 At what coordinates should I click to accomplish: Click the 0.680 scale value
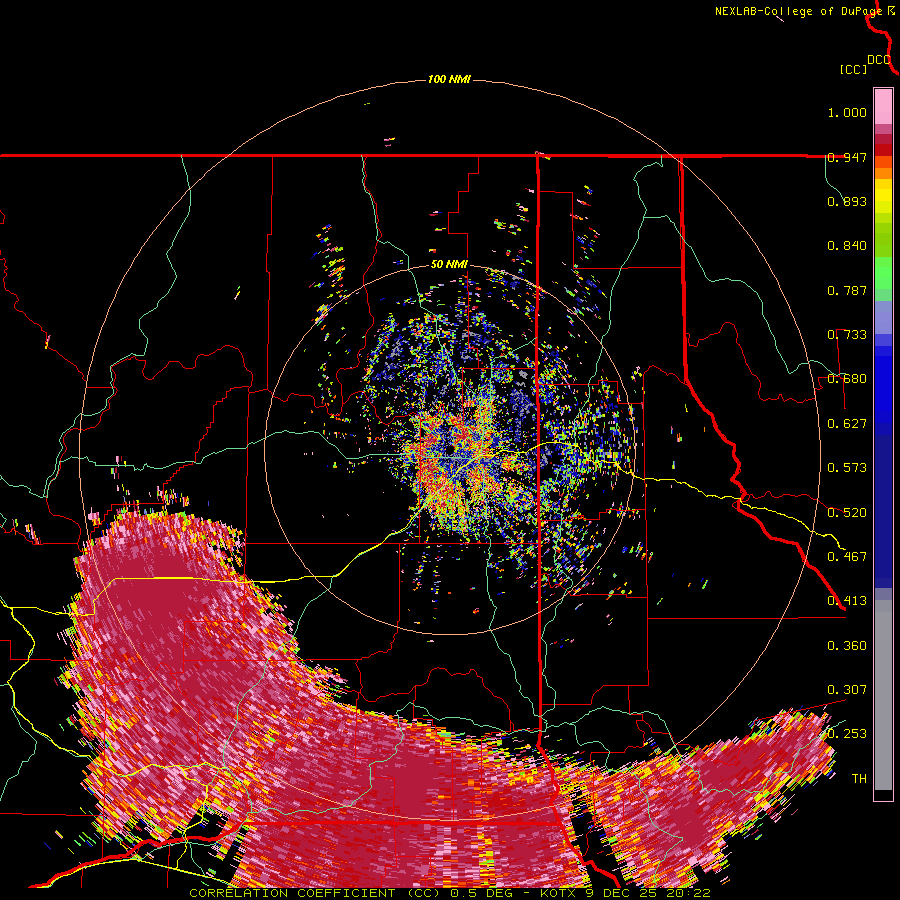[x=847, y=379]
